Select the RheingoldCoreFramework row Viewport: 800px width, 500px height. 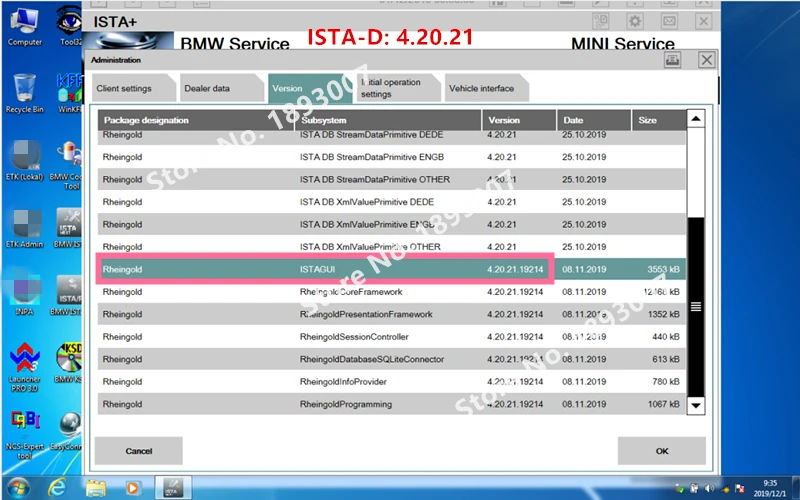(x=392, y=292)
